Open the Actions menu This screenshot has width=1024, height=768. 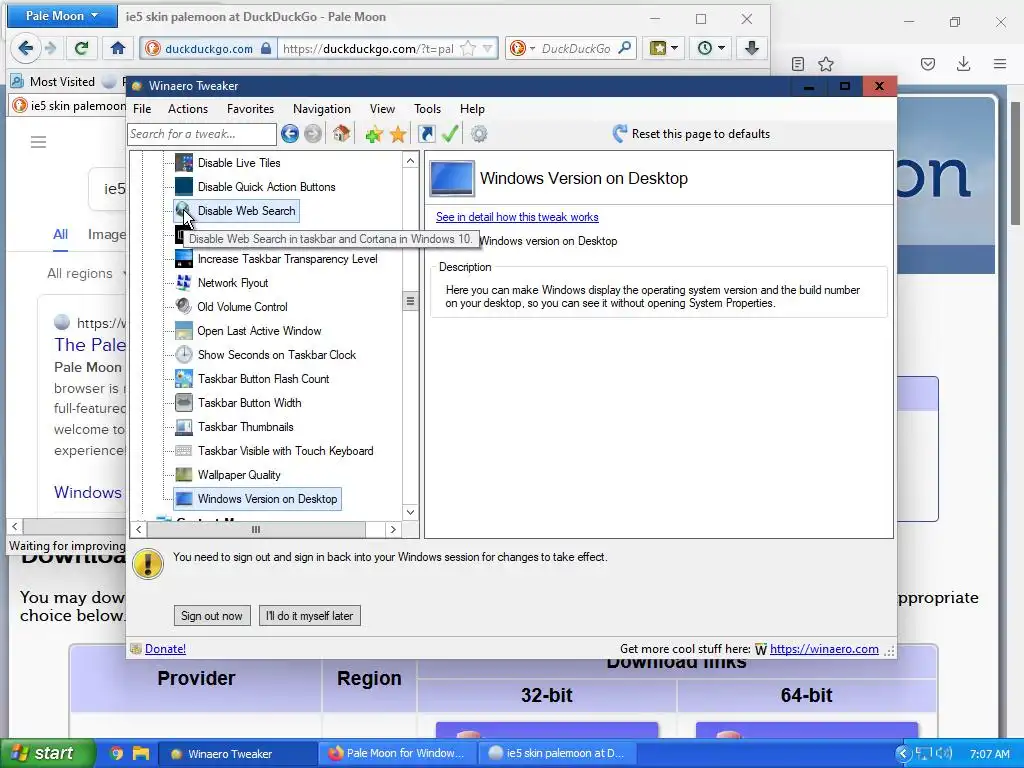click(188, 109)
